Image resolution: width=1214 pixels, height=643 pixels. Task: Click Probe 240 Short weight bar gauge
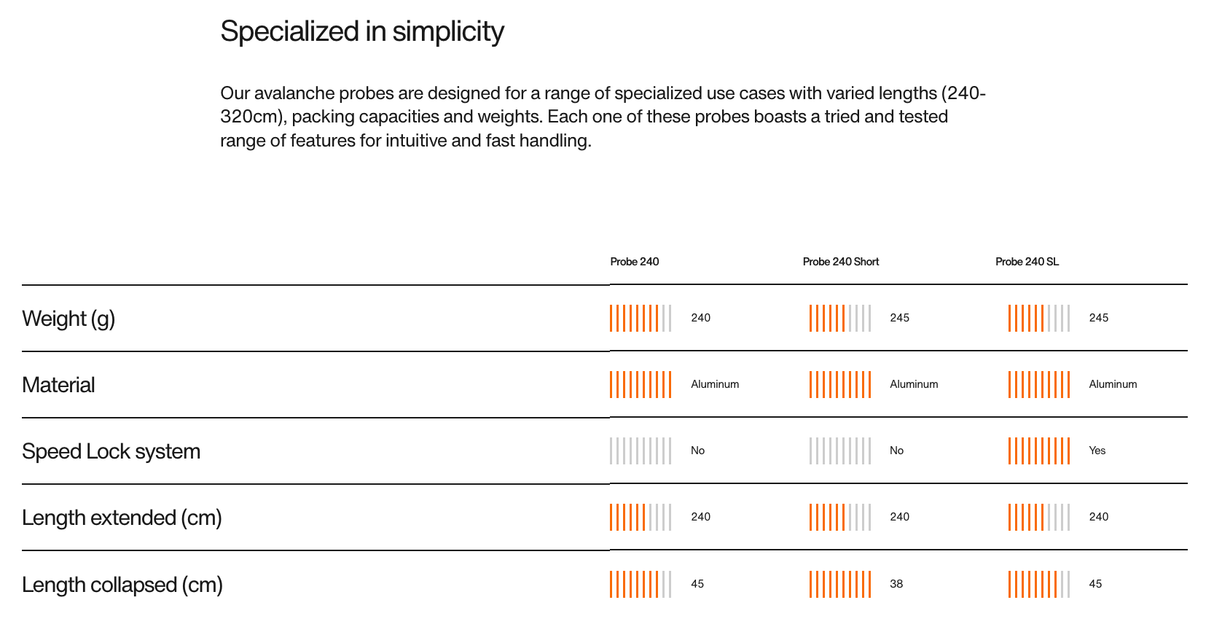840,318
